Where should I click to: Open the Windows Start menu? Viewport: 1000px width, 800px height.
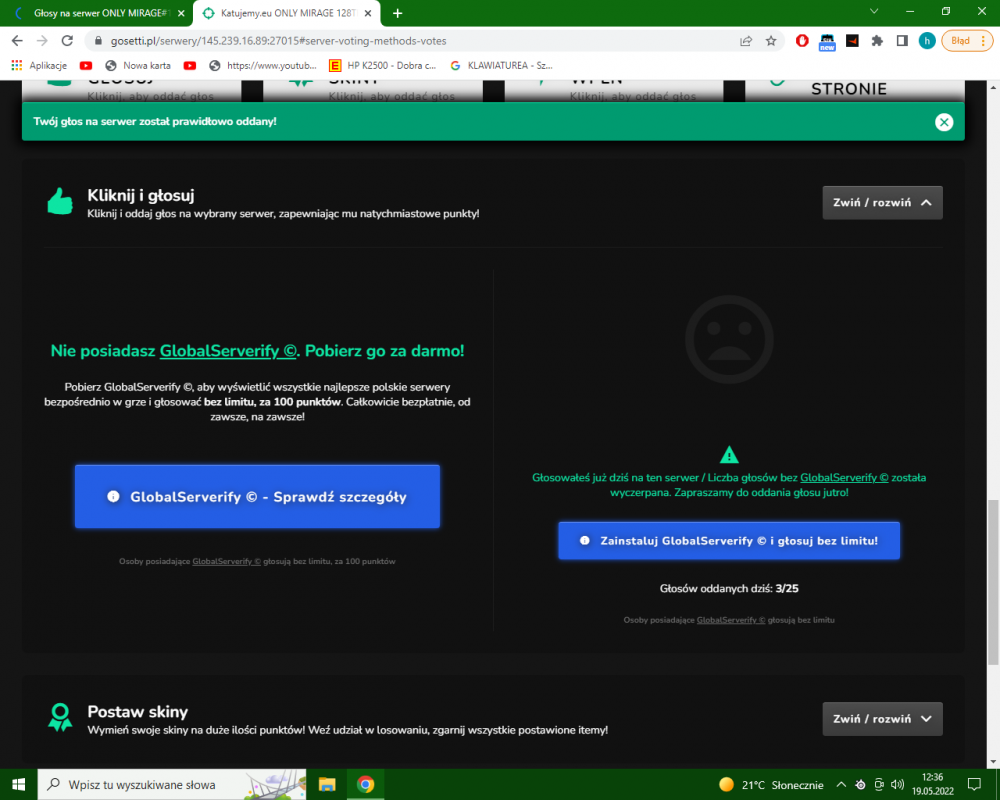(18, 785)
